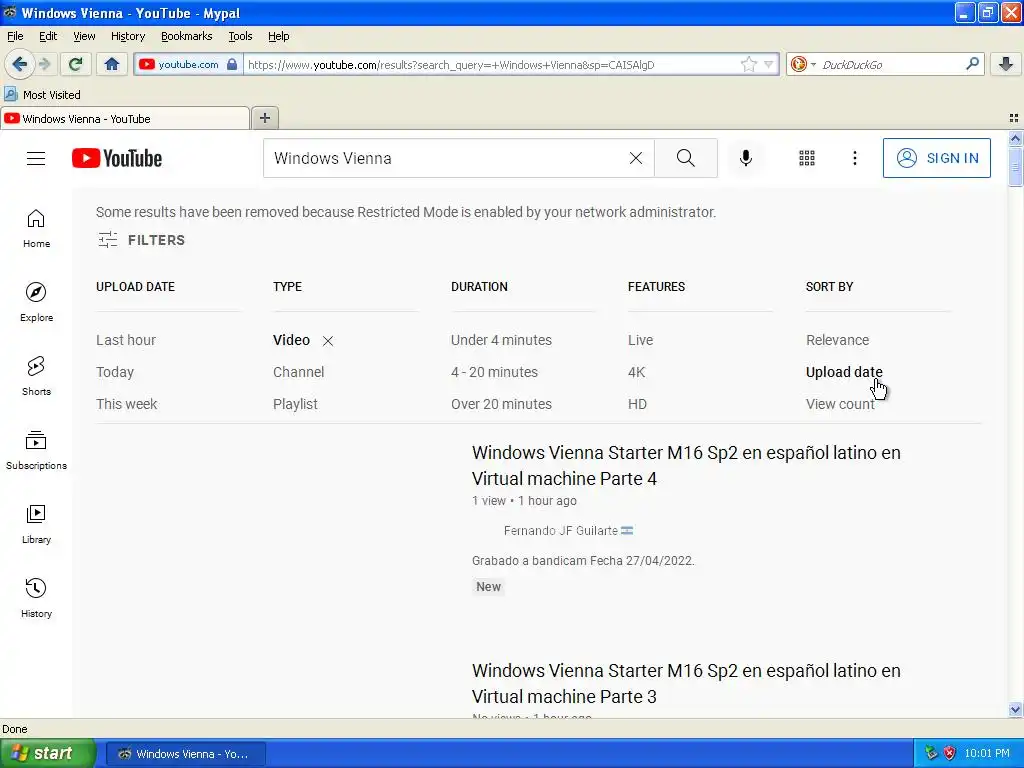Open Library in the sidebar
The height and width of the screenshot is (768, 1024).
(x=36, y=524)
